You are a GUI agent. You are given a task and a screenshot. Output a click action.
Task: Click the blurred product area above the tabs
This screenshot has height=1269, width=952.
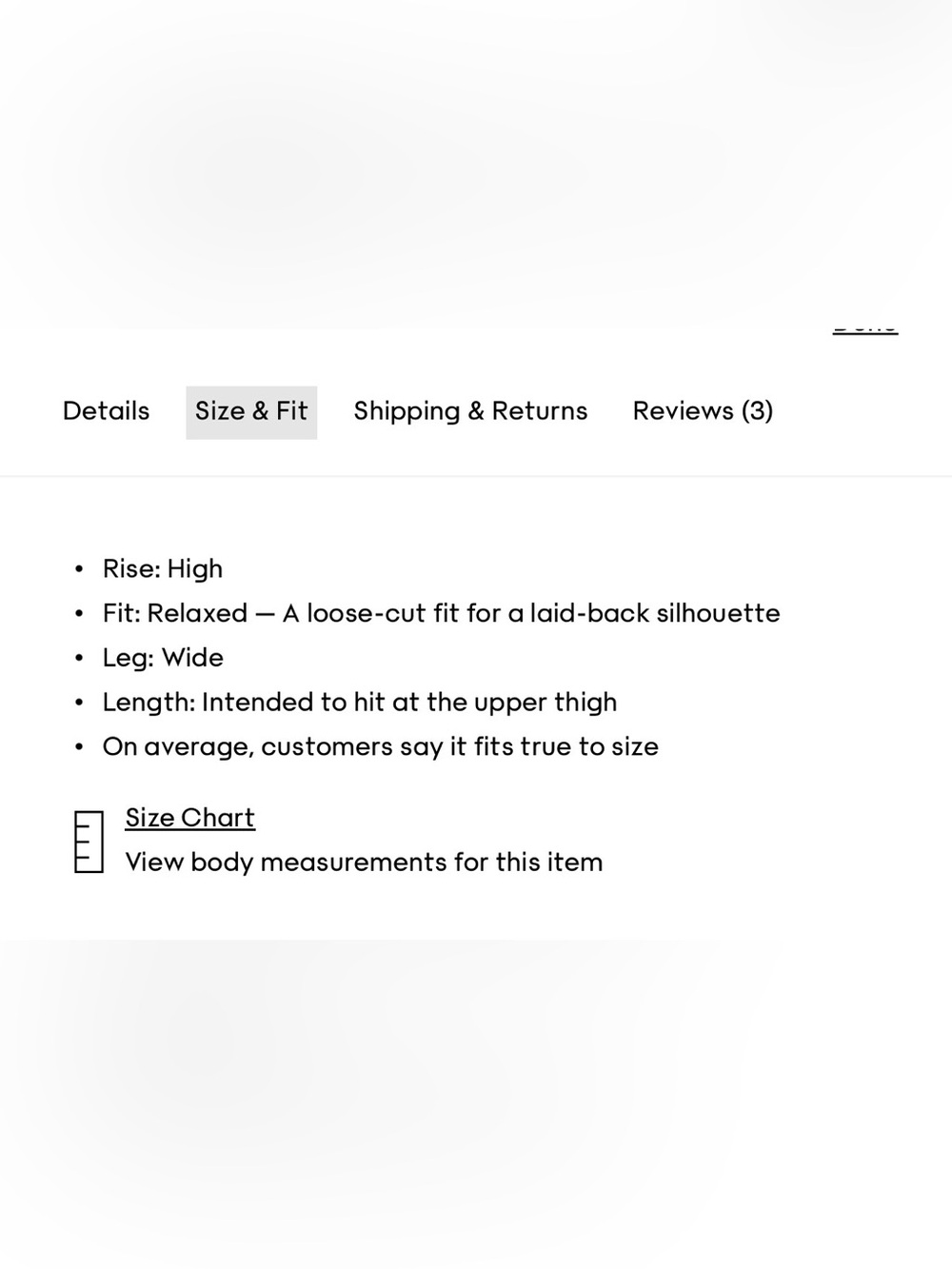(x=476, y=162)
